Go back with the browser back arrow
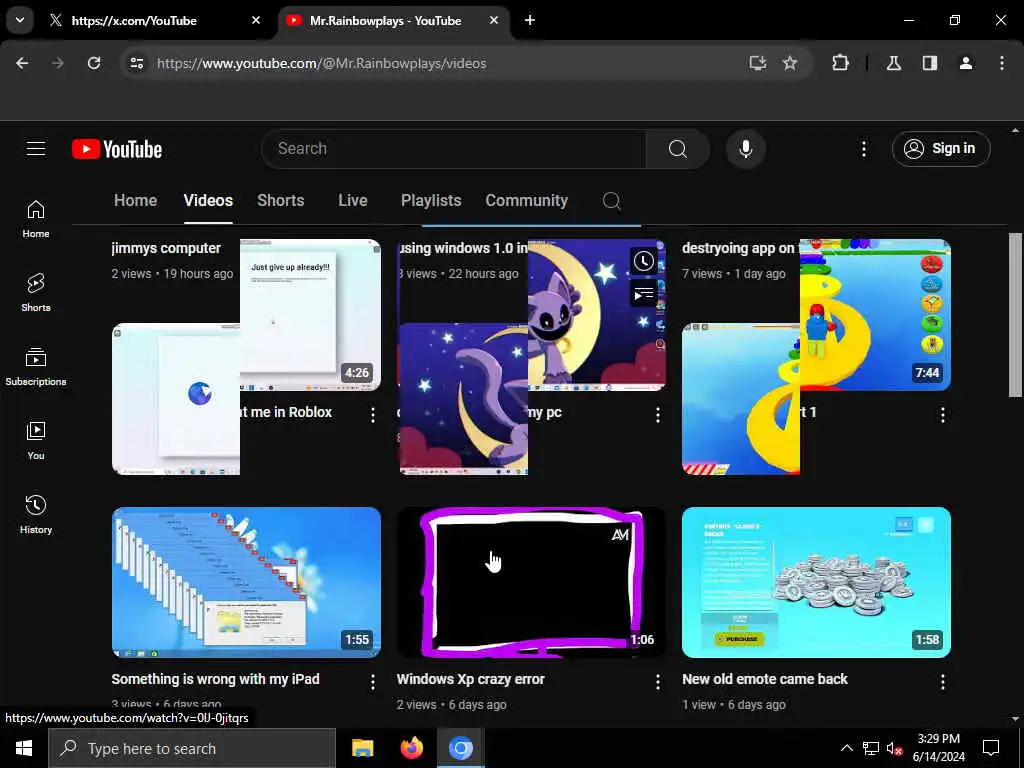Image resolution: width=1024 pixels, height=768 pixels. [x=22, y=63]
